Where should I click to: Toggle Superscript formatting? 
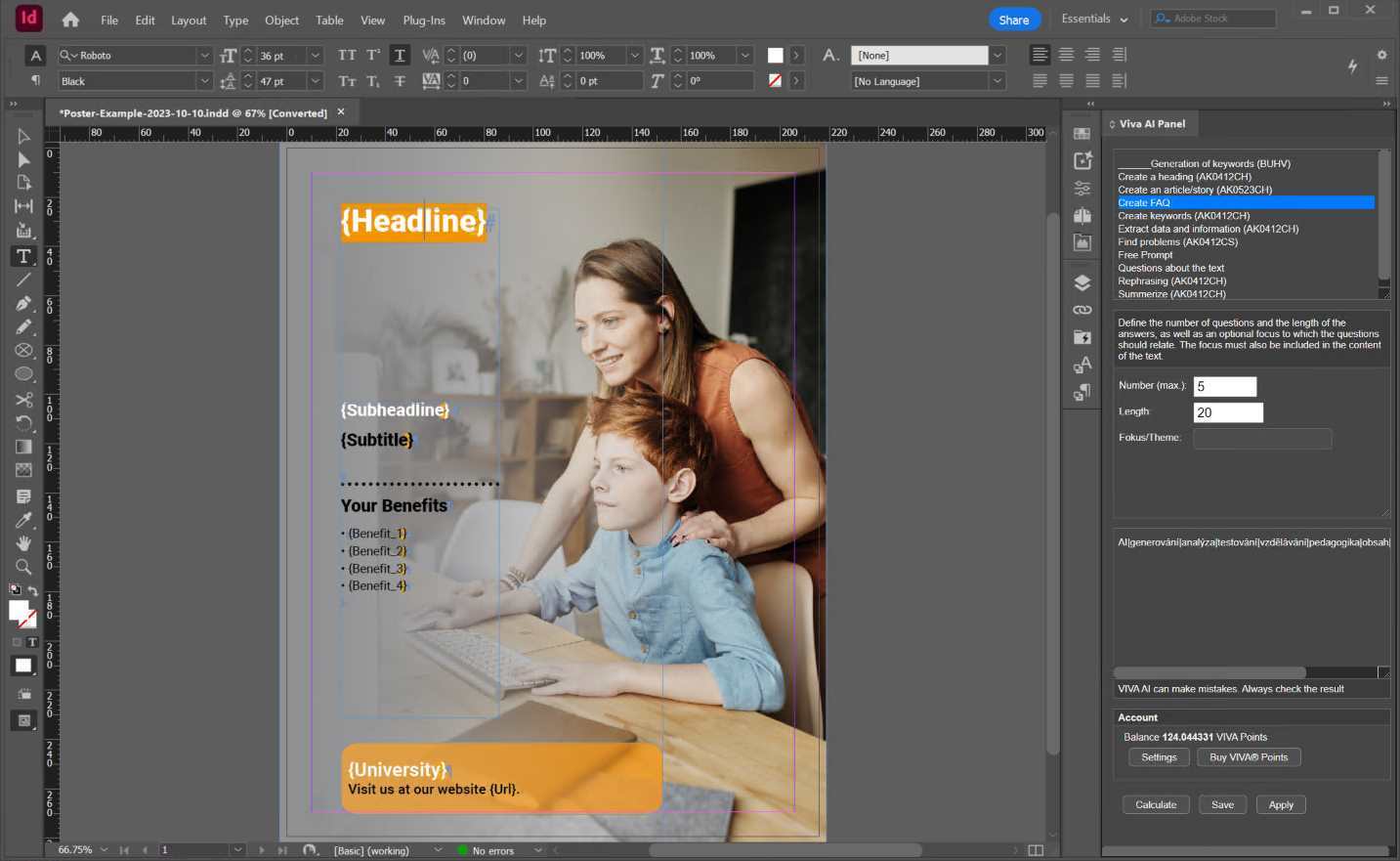pos(373,56)
